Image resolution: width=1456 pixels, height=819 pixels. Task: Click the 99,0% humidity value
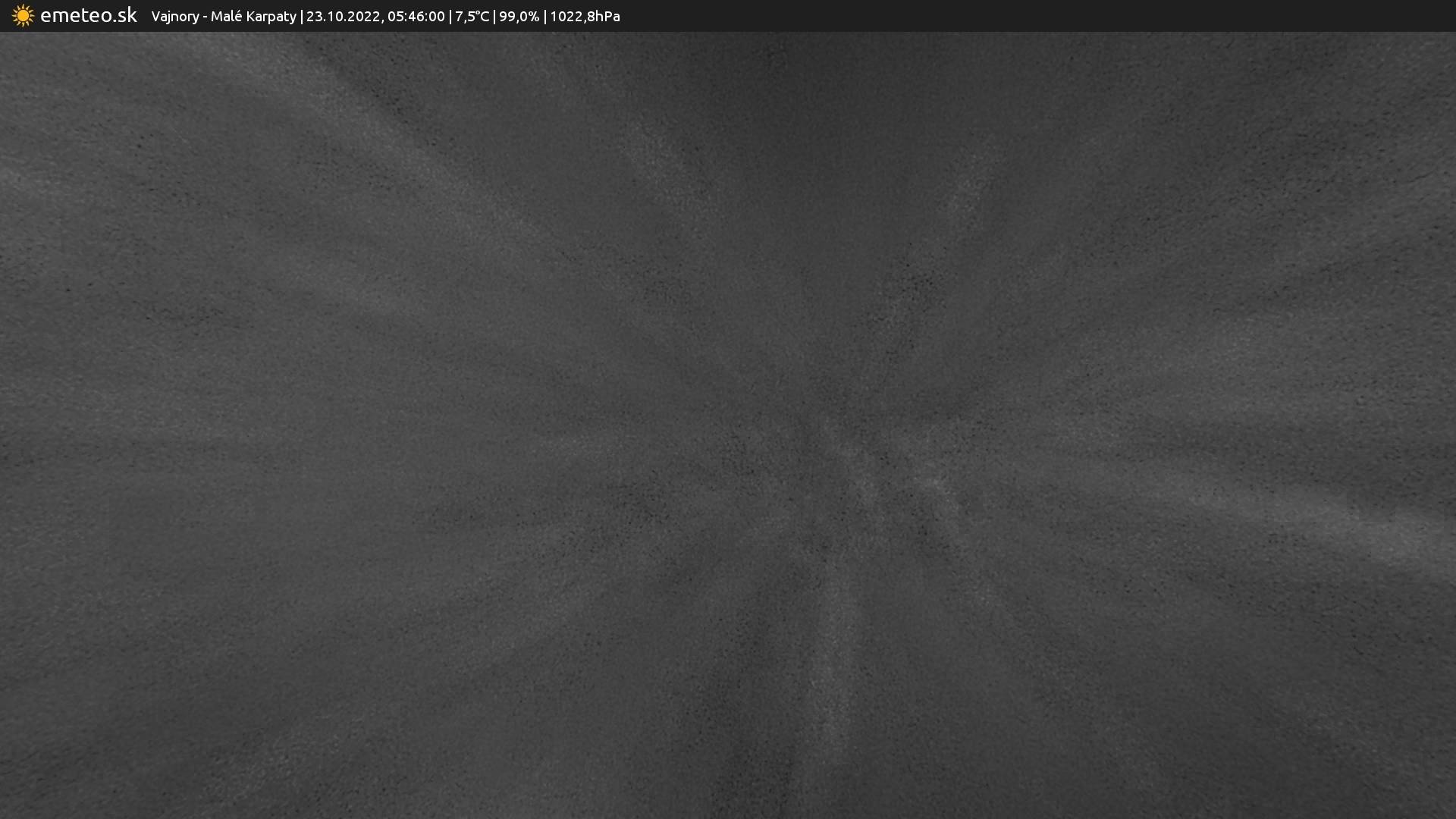click(x=519, y=17)
